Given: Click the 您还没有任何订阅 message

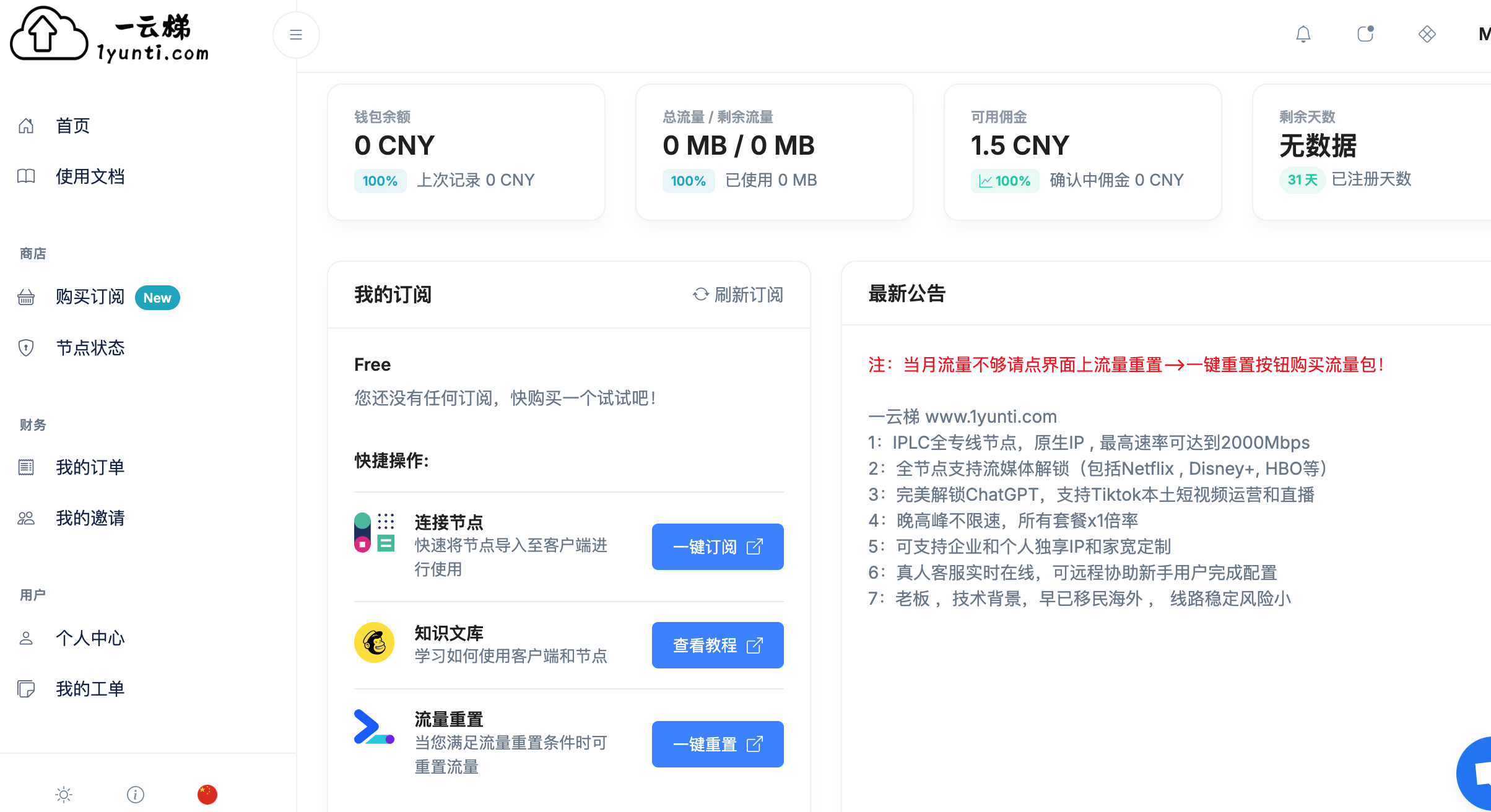Looking at the screenshot, I should [505, 398].
